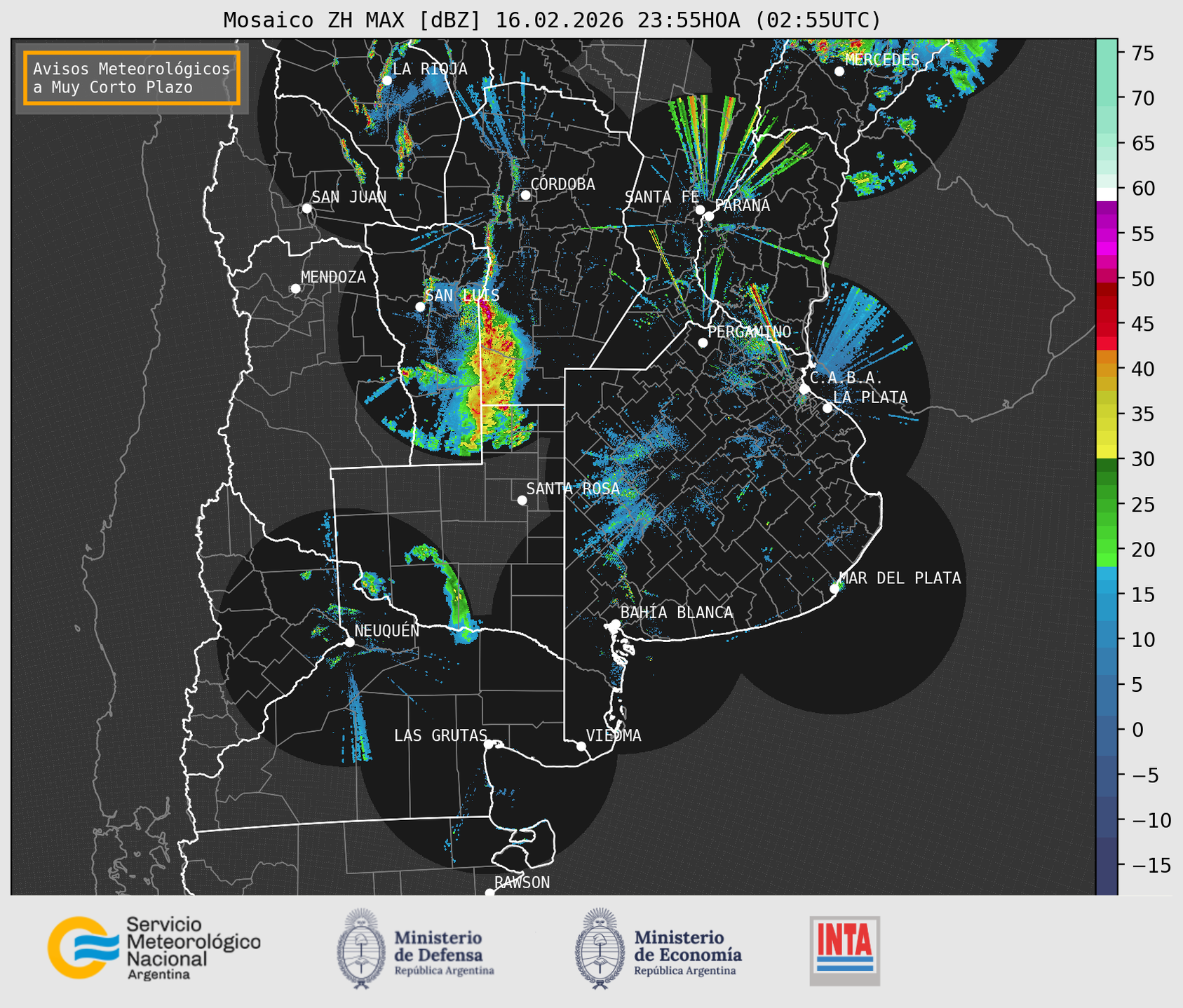Click the Pergamino city label

pyautogui.click(x=749, y=332)
